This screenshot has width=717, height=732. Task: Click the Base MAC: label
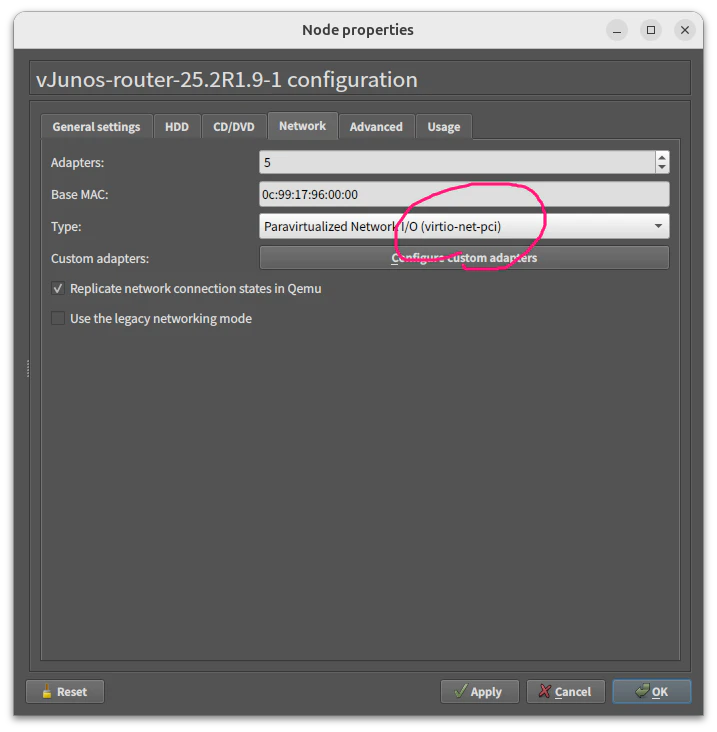pyautogui.click(x=80, y=194)
